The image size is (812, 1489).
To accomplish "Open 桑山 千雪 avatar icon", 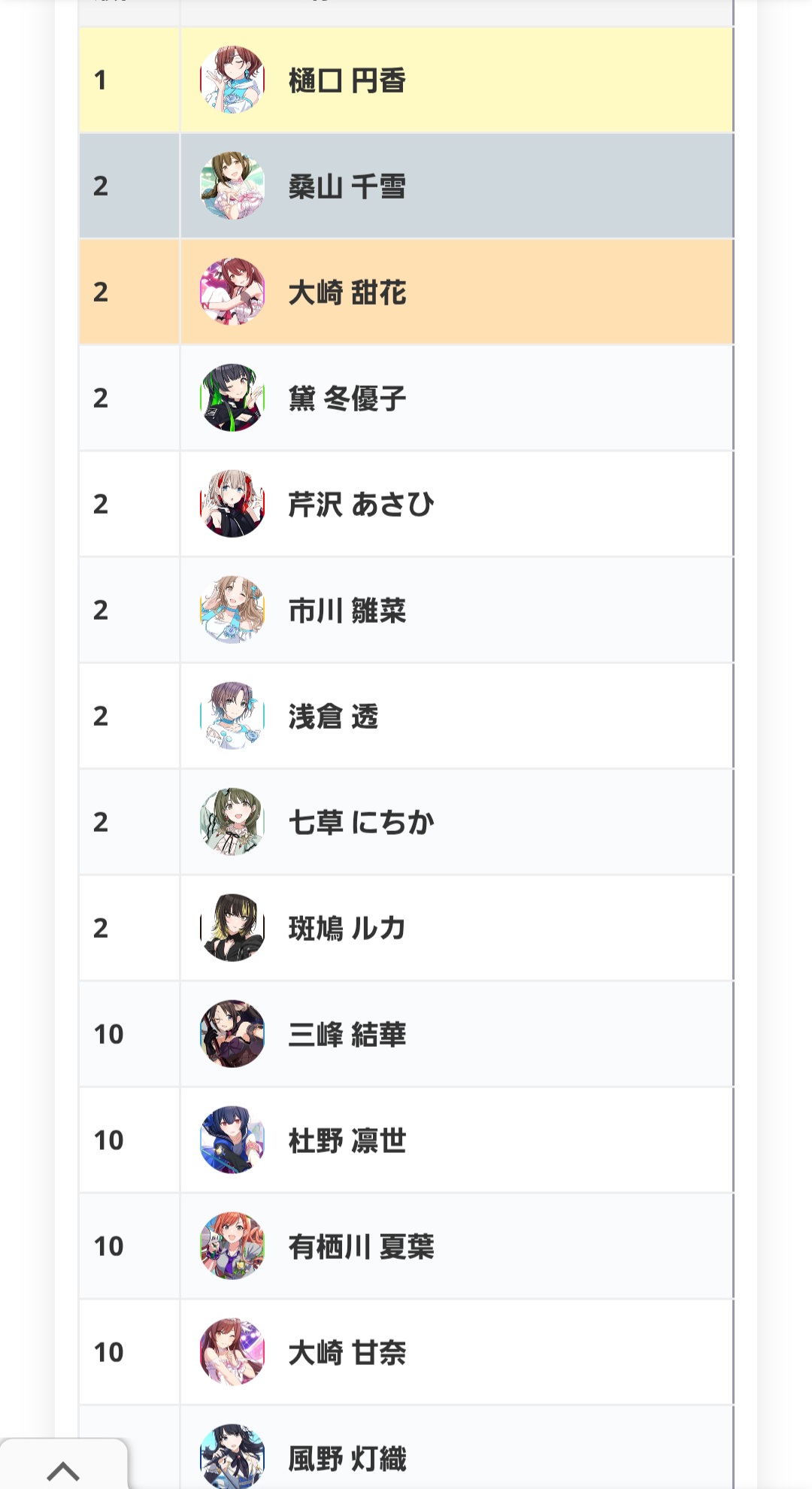I will pyautogui.click(x=232, y=186).
